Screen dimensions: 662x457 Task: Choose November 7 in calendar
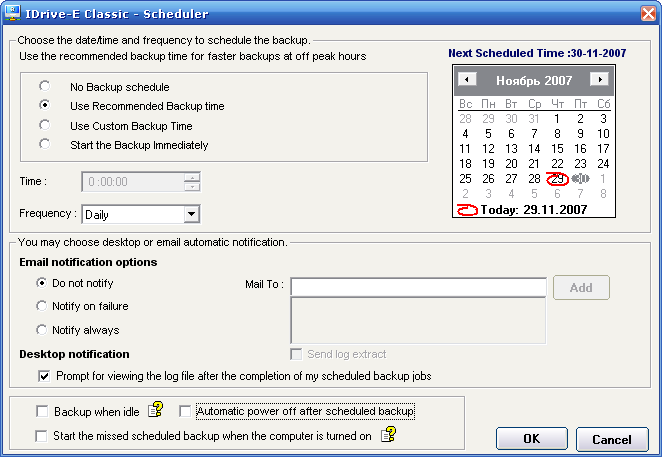pos(534,133)
